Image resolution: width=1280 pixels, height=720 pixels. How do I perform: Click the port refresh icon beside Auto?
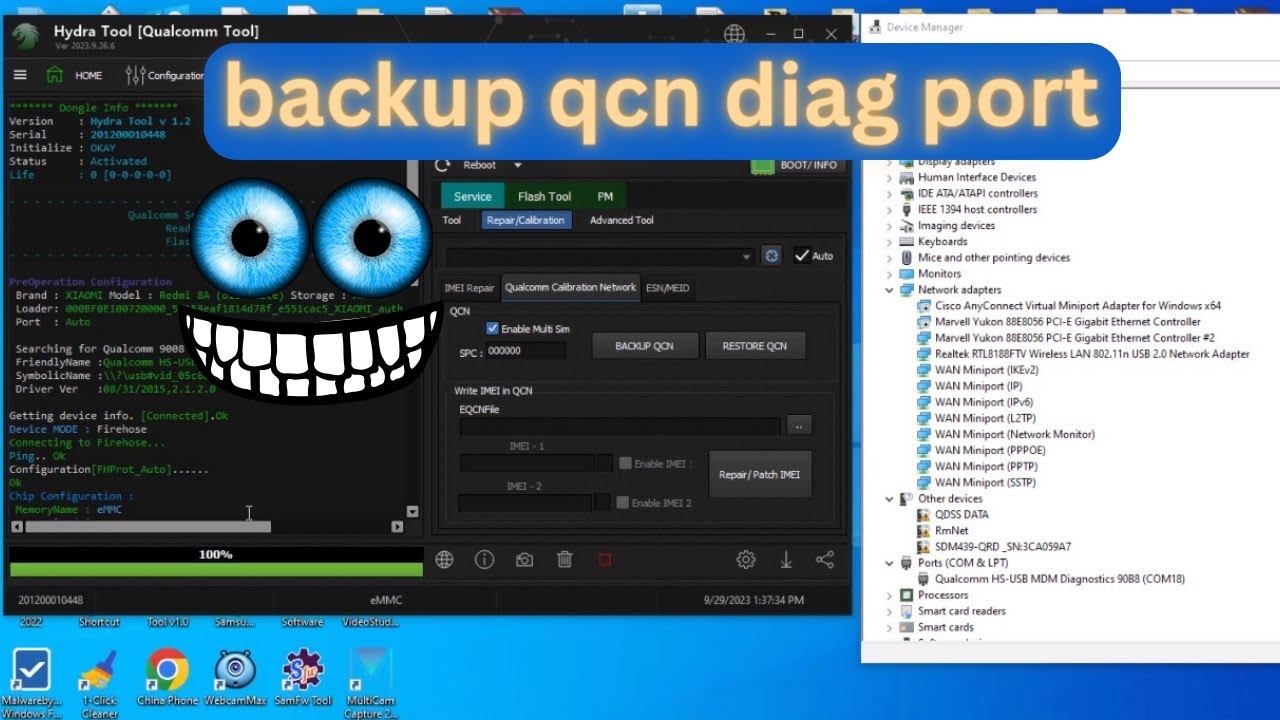(771, 256)
